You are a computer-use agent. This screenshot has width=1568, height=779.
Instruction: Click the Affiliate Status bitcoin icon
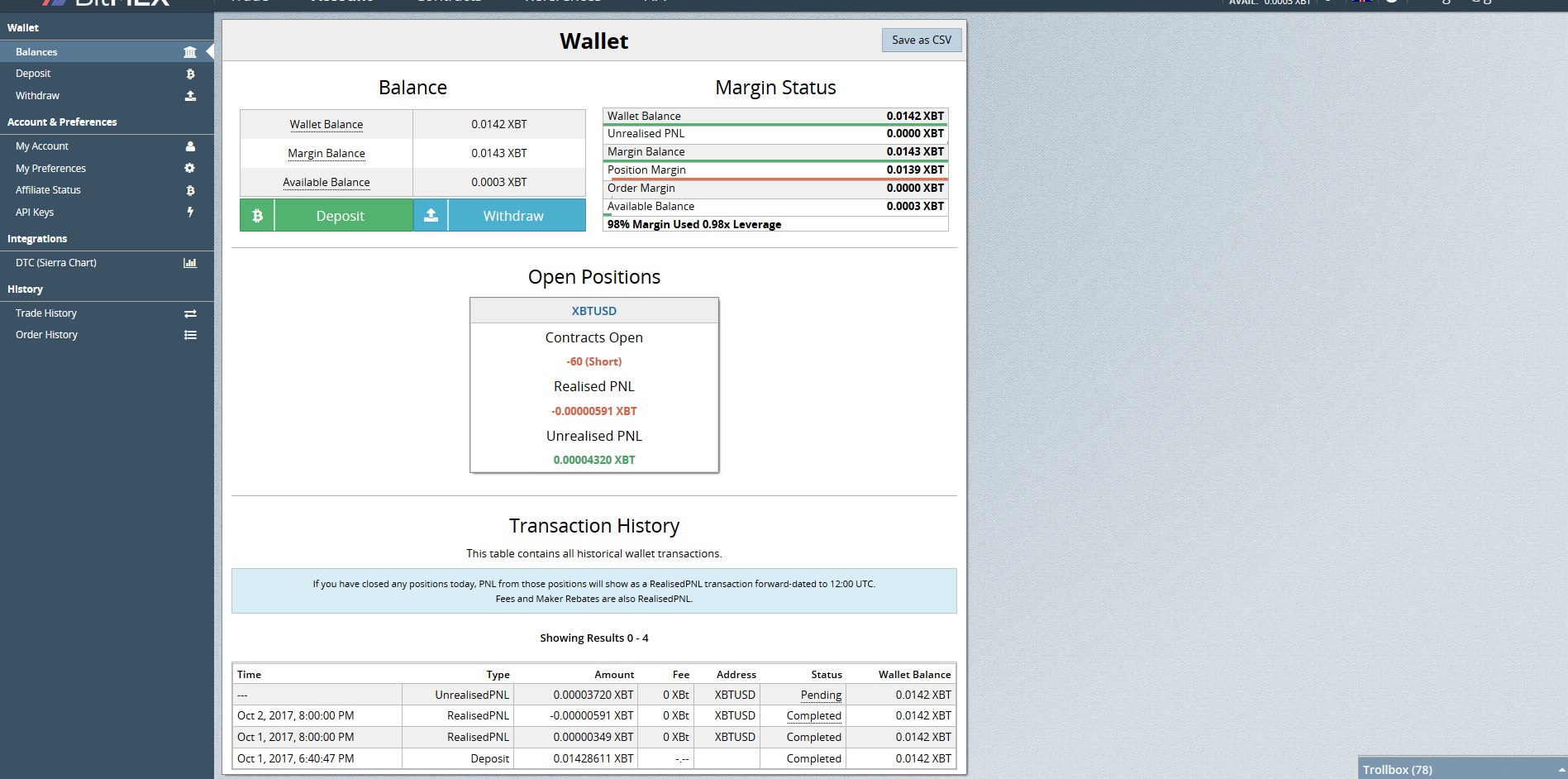190,189
